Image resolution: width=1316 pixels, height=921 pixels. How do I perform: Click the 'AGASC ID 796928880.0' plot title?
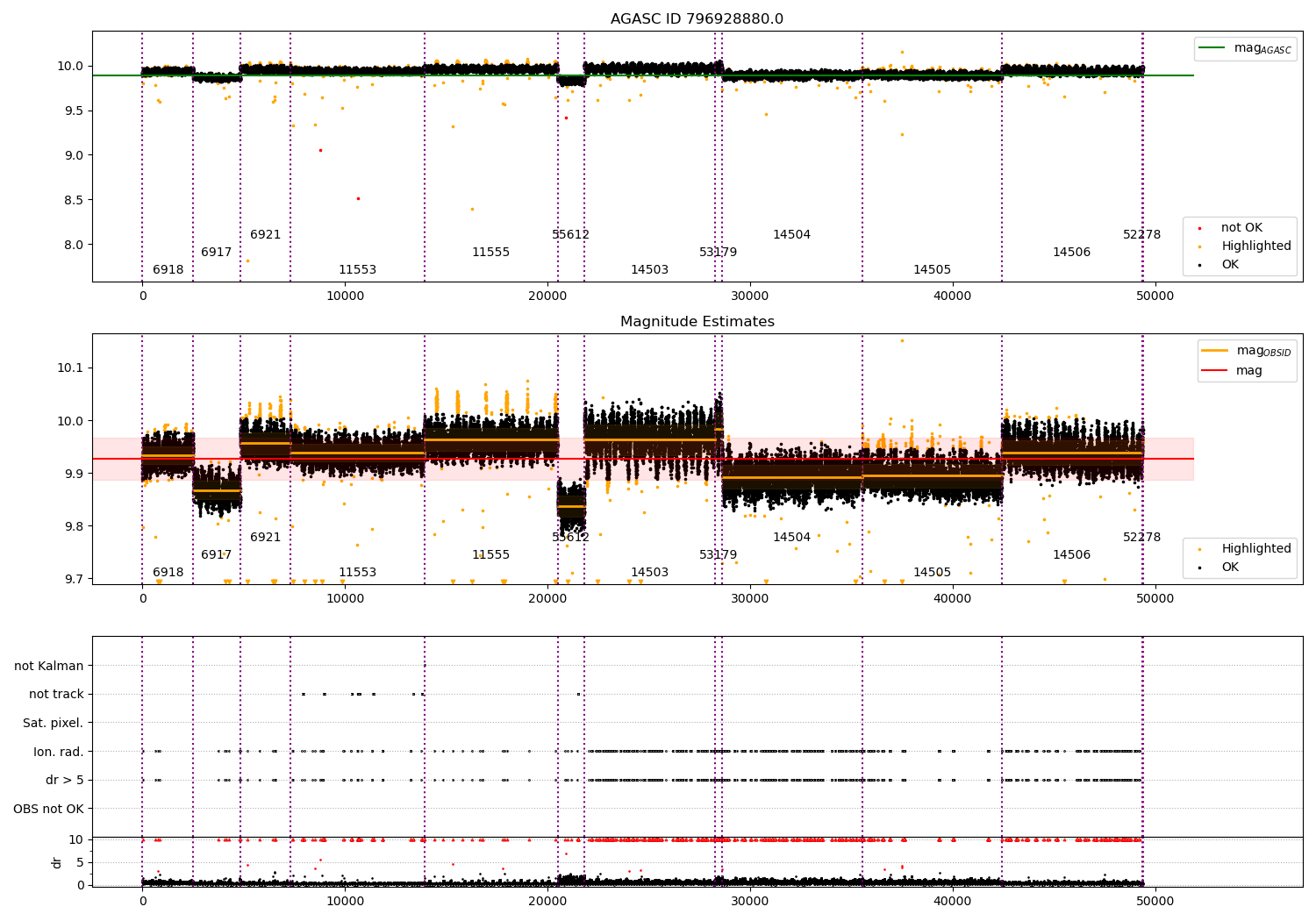coord(697,19)
